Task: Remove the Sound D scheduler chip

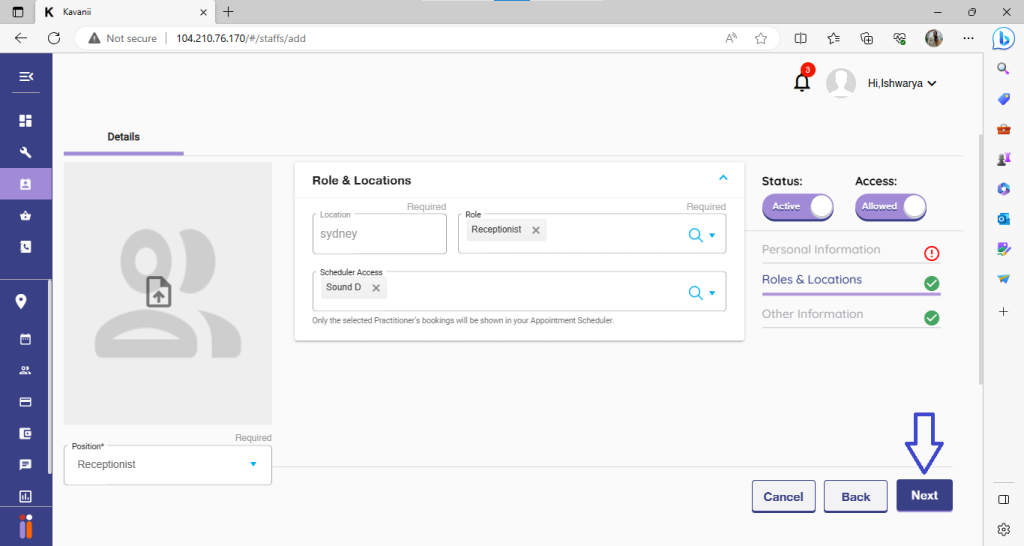Action: click(376, 288)
